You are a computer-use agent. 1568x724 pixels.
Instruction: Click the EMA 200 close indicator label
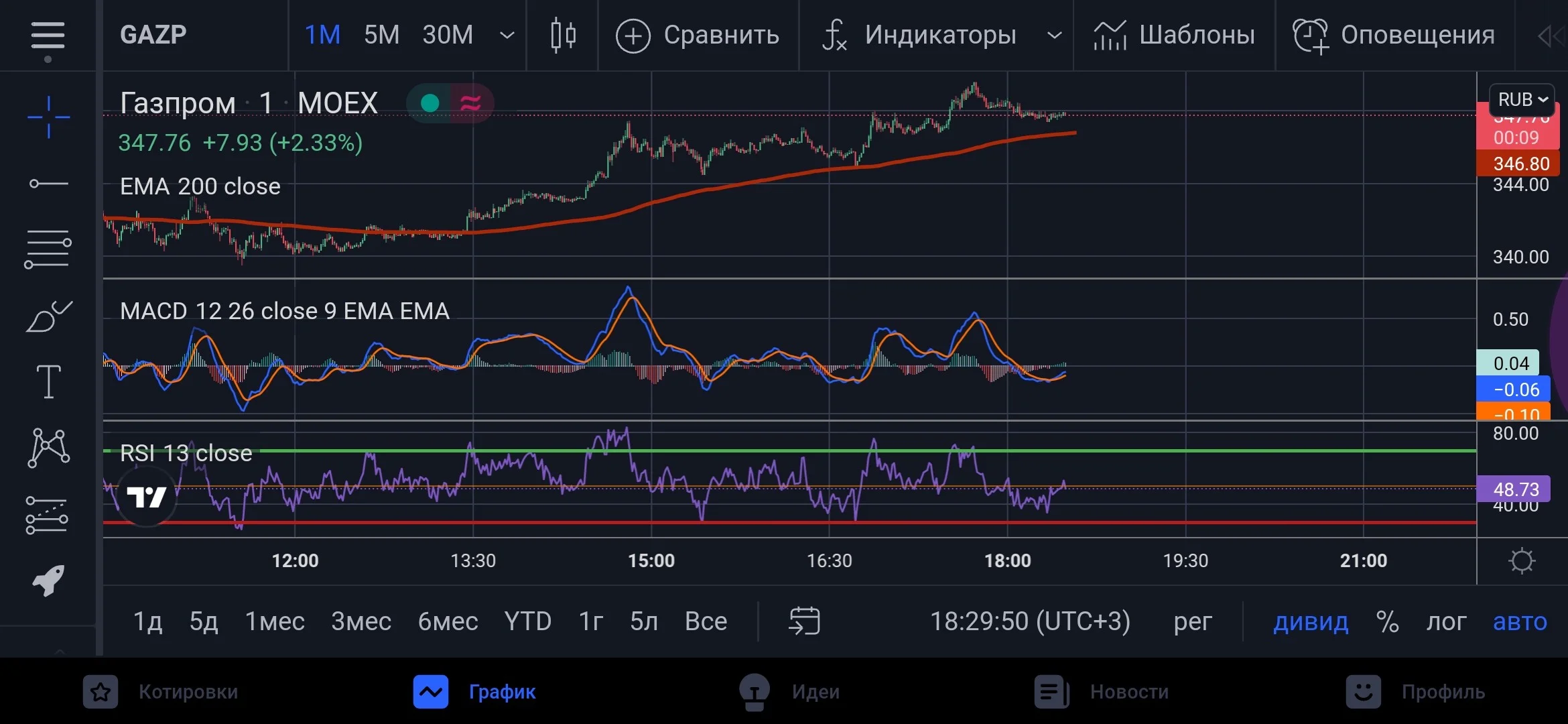200,186
